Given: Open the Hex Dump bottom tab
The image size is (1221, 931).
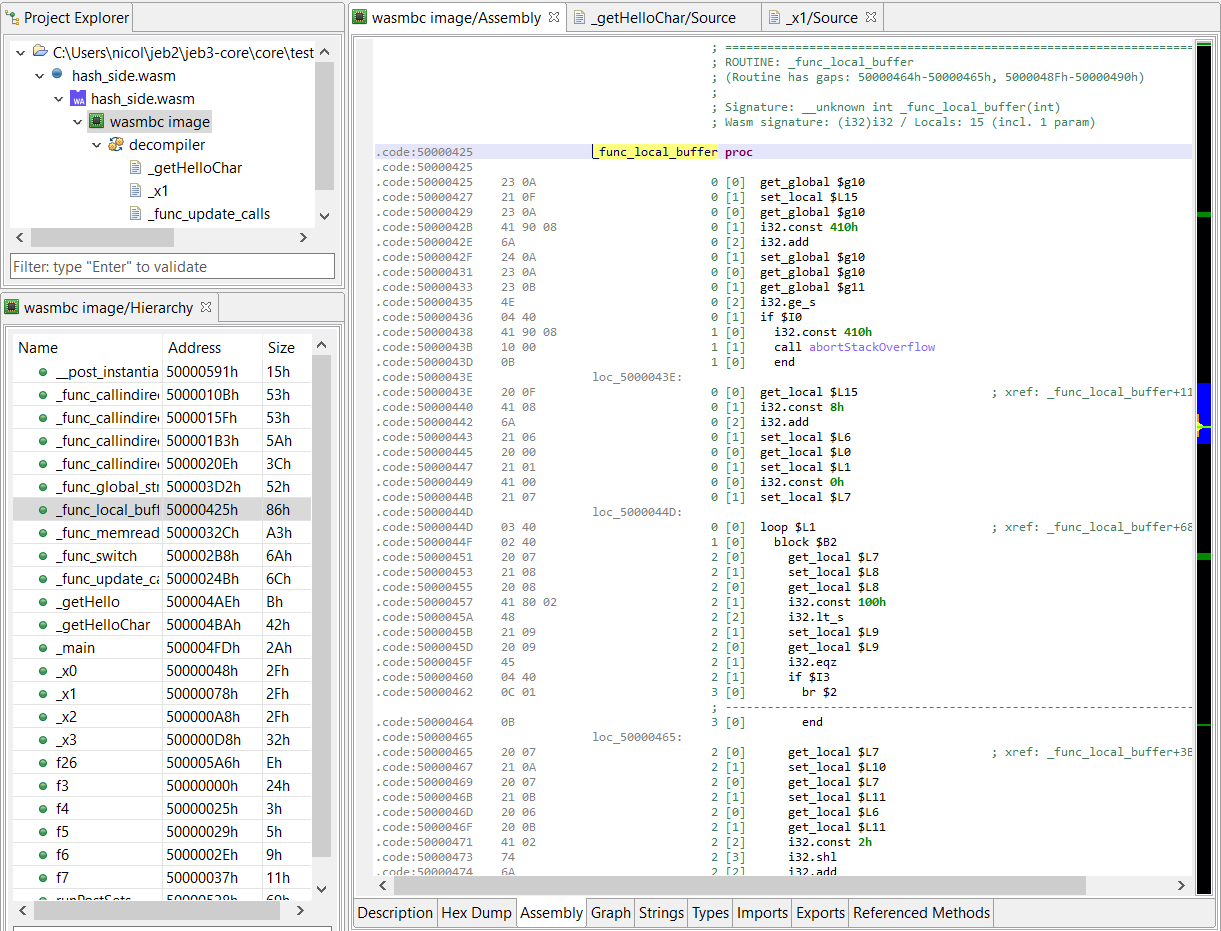Looking at the screenshot, I should [476, 912].
